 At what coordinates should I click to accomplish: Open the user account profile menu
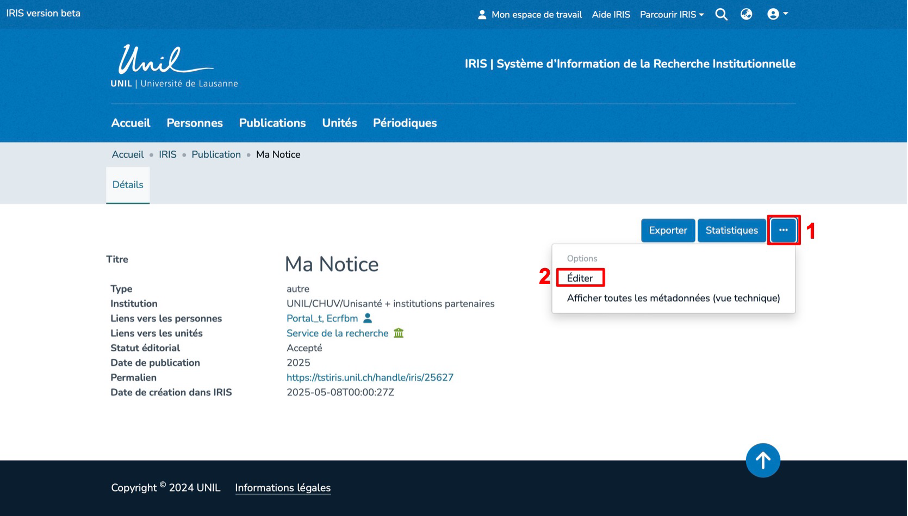pos(777,14)
